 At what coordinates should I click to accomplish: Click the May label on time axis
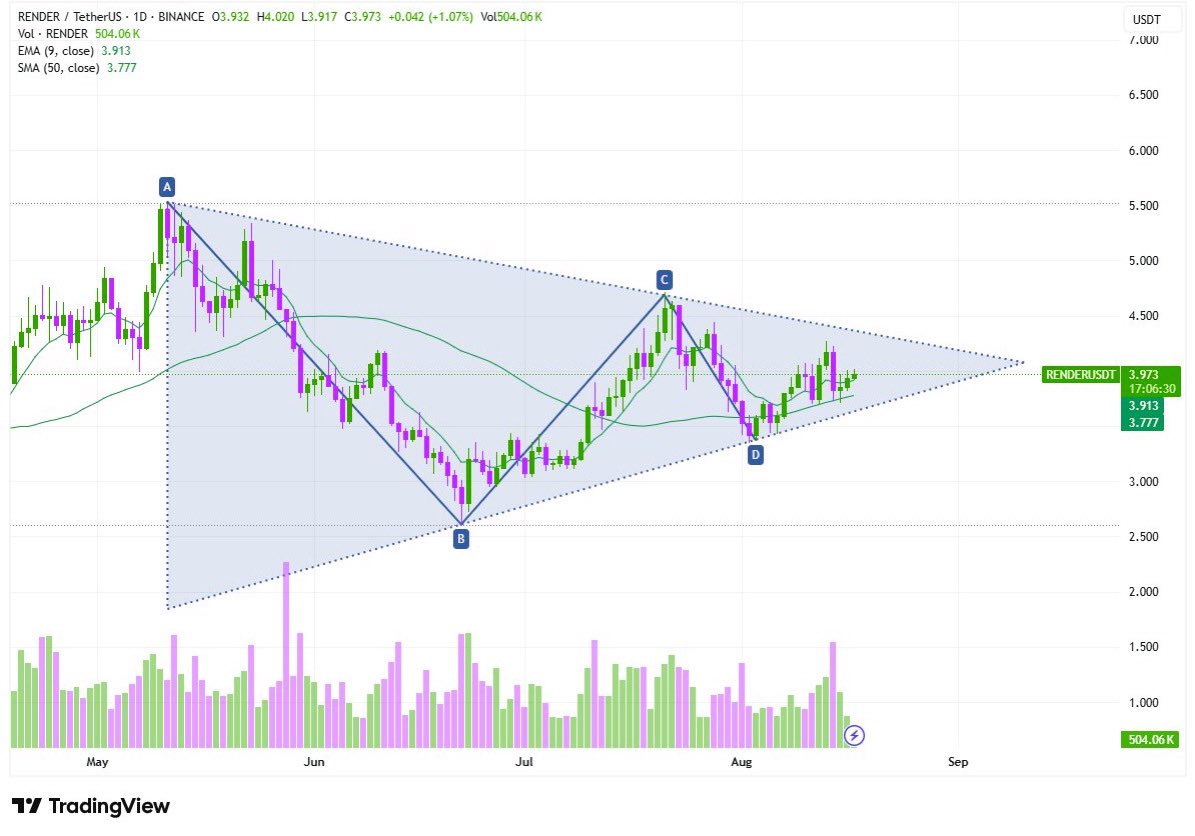click(98, 762)
